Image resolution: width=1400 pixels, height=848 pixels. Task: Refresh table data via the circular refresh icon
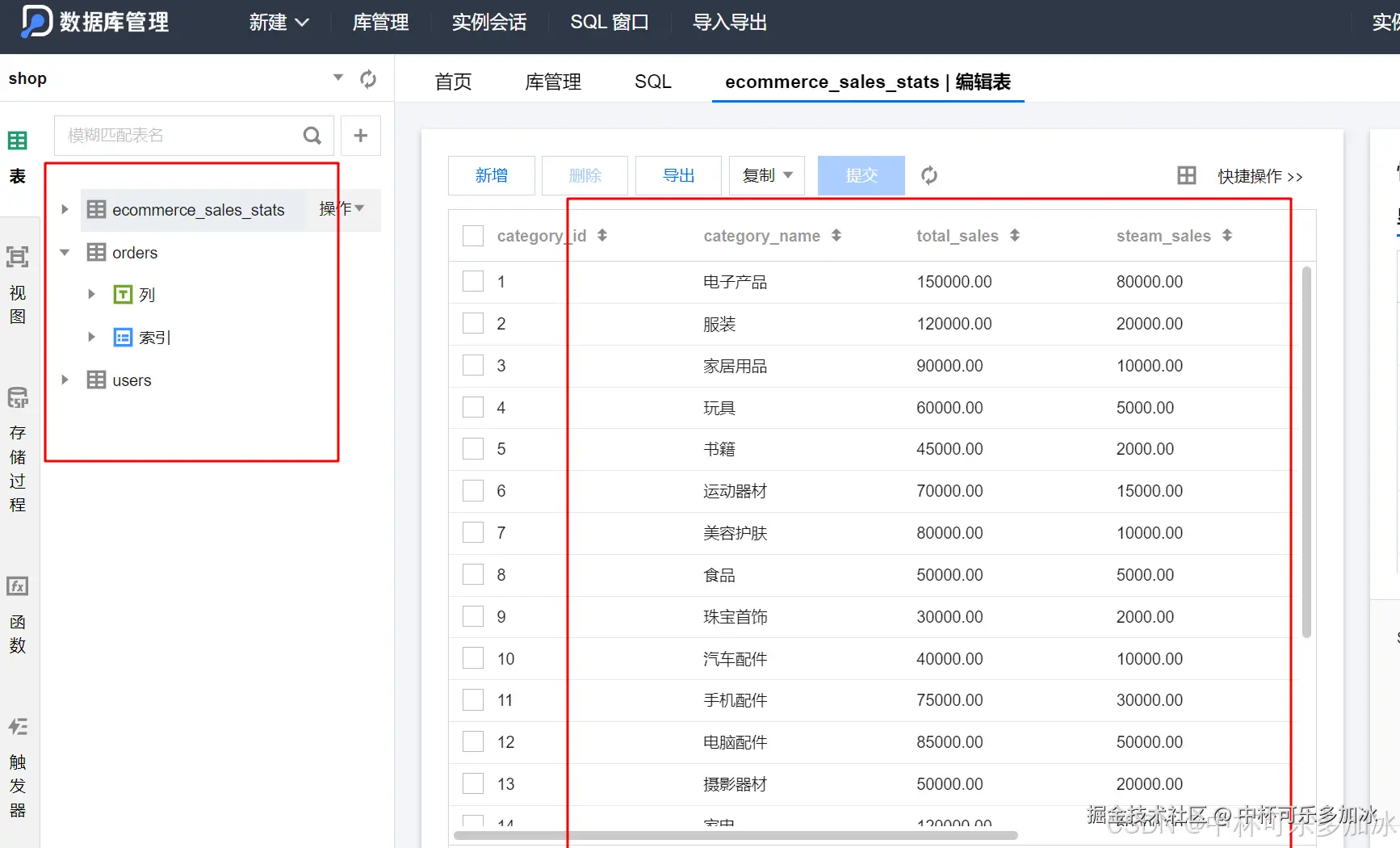point(928,175)
